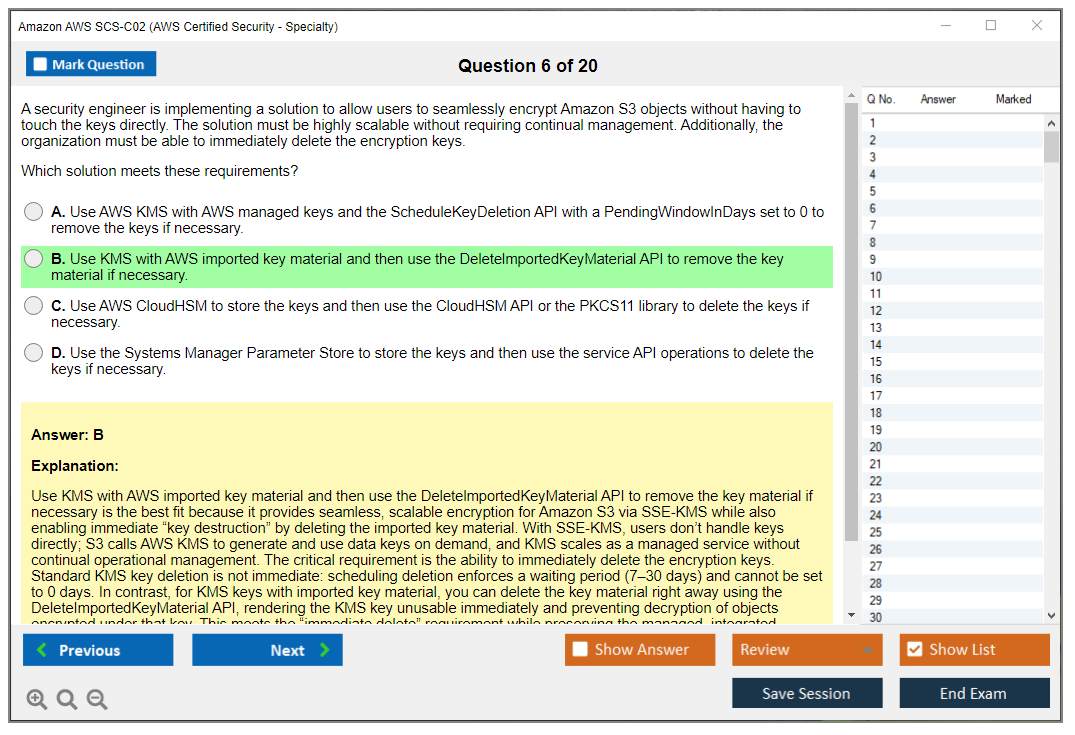Enable the Show Answer checkbox
This screenshot has height=735, width=1075.
point(580,650)
